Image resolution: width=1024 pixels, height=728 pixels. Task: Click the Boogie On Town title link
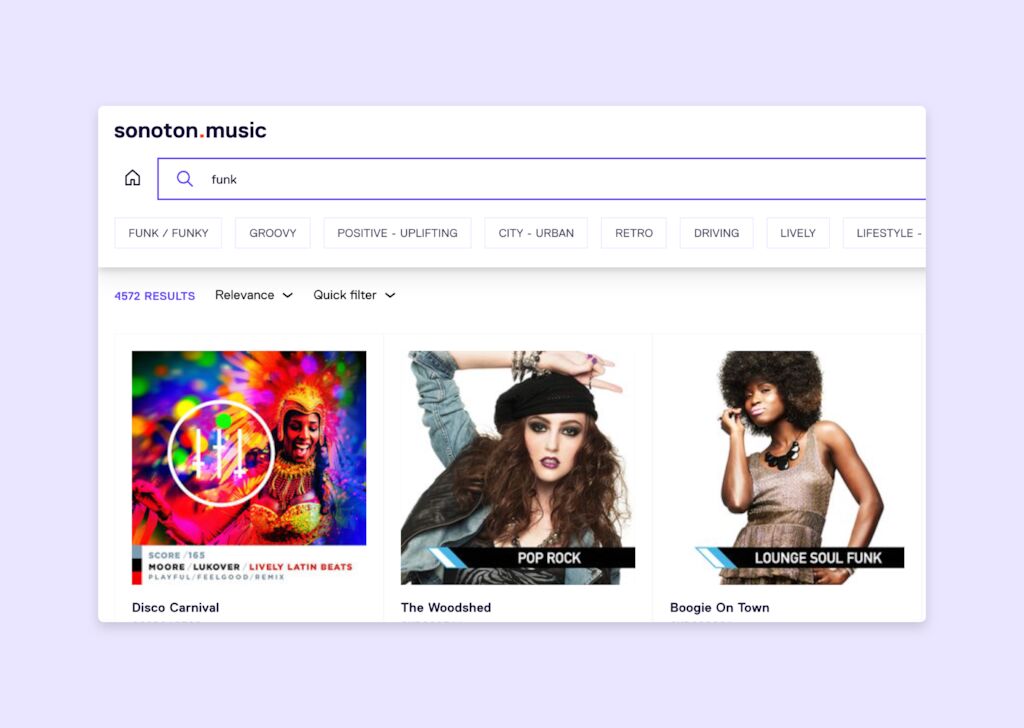tap(719, 607)
